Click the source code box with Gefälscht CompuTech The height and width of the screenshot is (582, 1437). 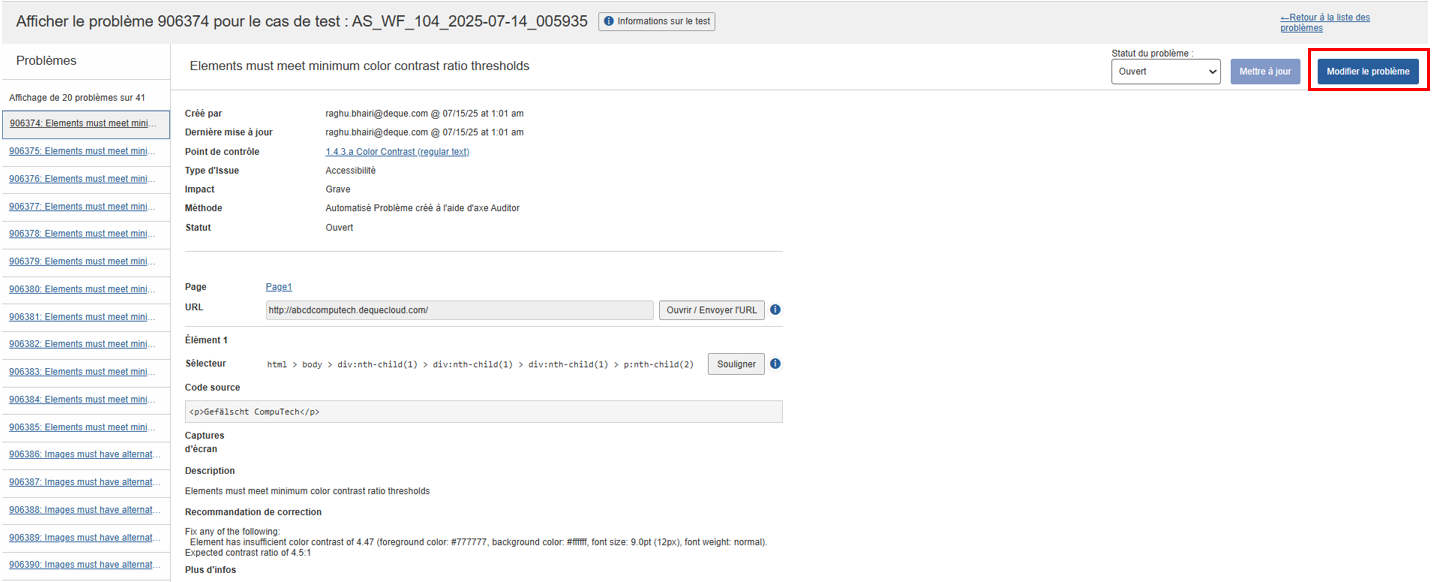[483, 412]
